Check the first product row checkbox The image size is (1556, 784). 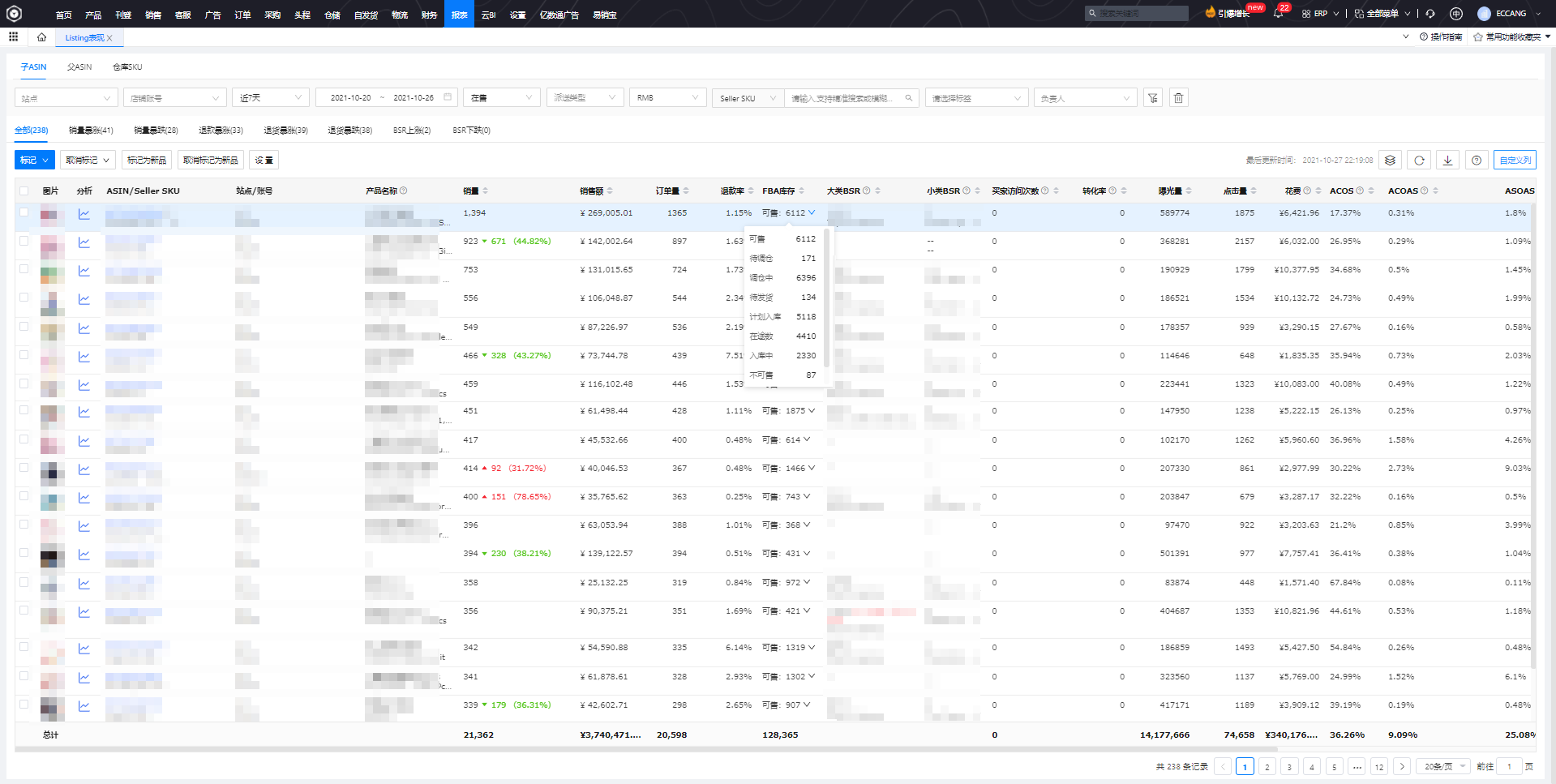[x=24, y=212]
